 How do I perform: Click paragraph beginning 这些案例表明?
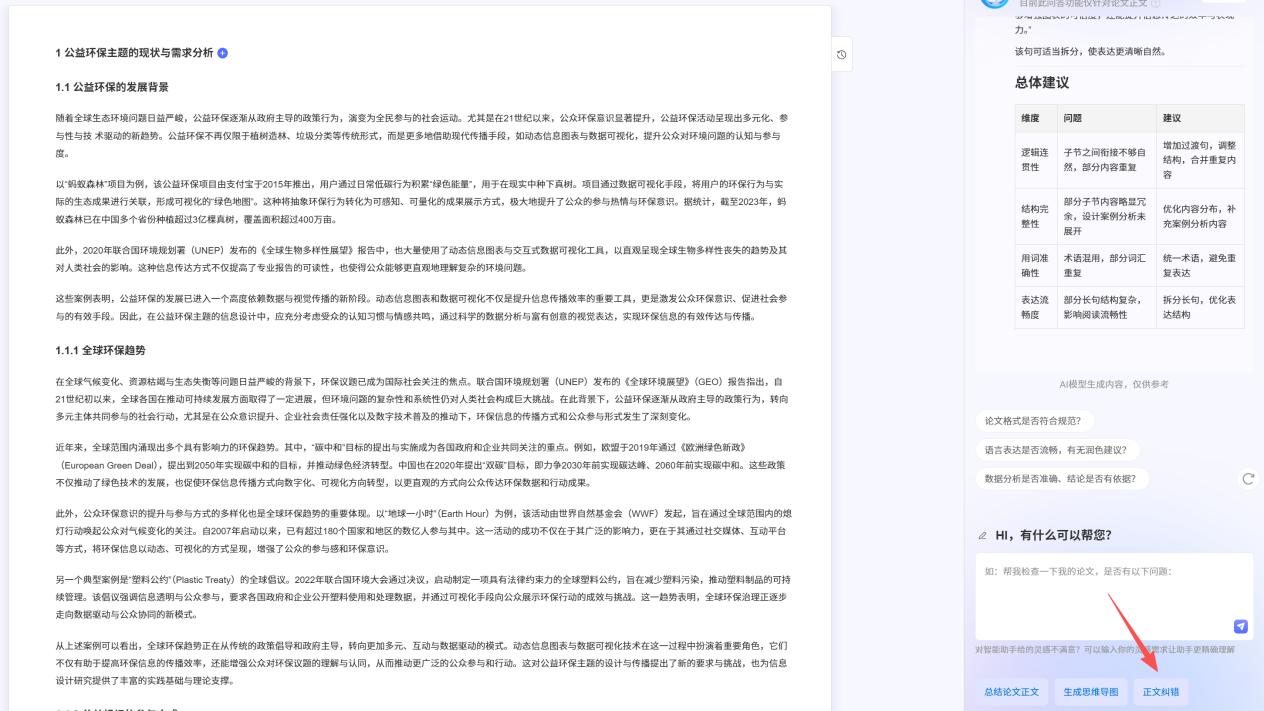[x=422, y=307]
